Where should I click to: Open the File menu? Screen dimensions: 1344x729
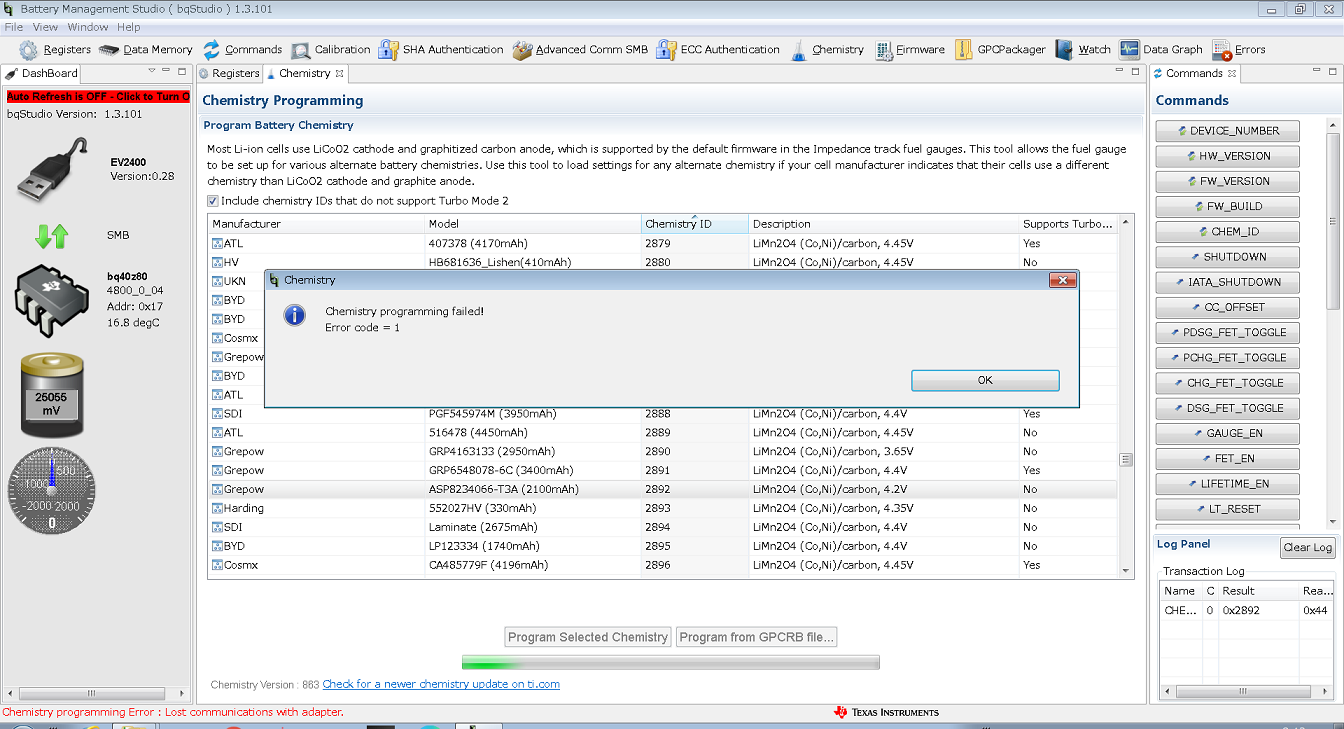pyautogui.click(x=14, y=27)
